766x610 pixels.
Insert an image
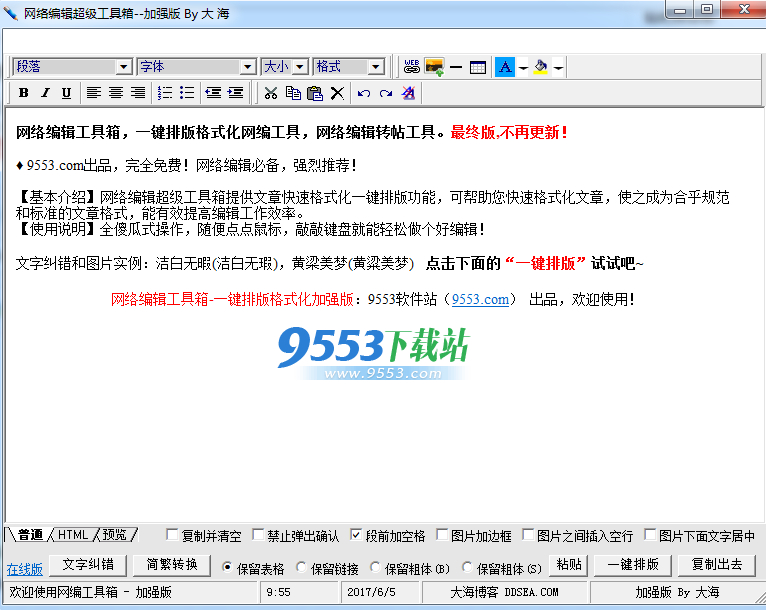[x=434, y=67]
